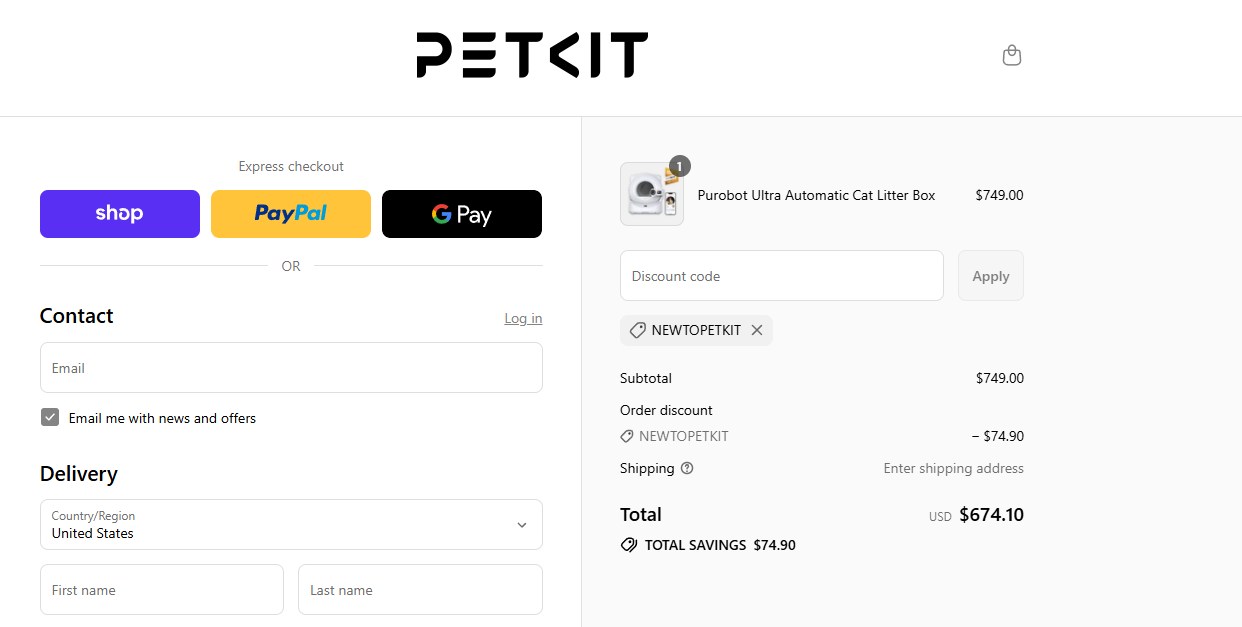This screenshot has height=627, width=1242.
Task: Click the Purobot Ultra product thumbnail
Action: coord(651,194)
